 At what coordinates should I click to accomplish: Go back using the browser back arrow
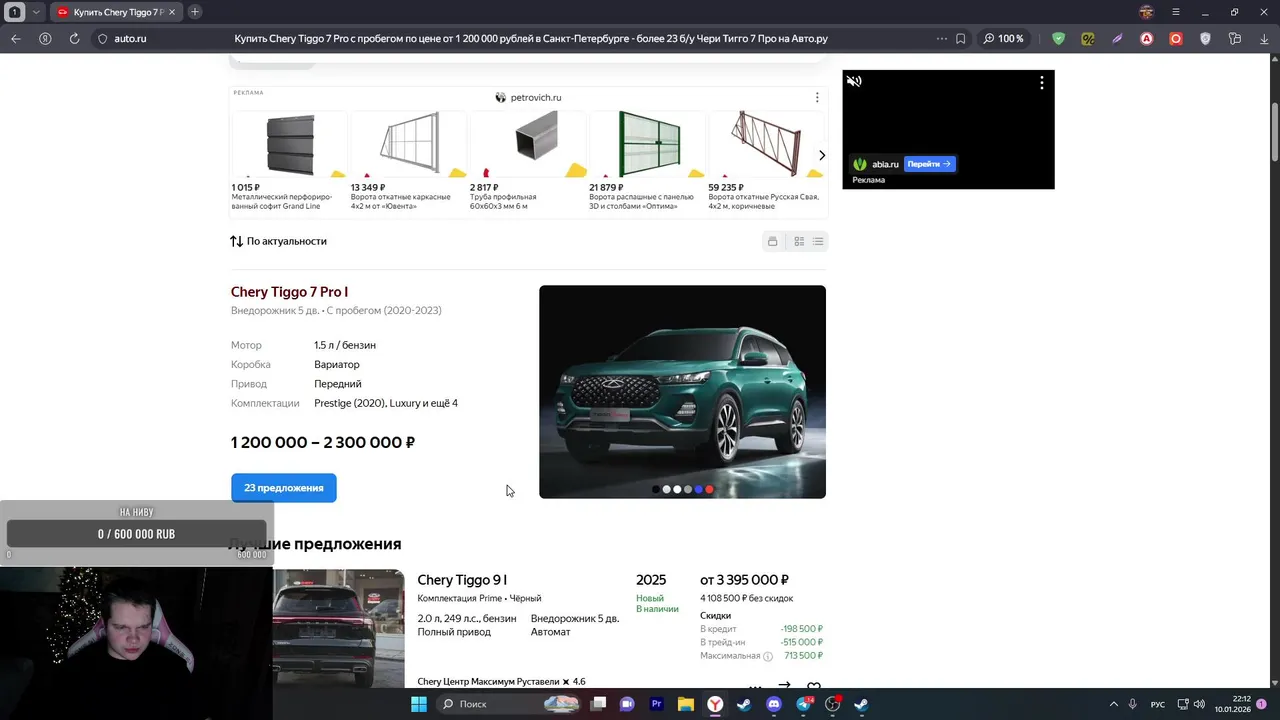pos(15,39)
